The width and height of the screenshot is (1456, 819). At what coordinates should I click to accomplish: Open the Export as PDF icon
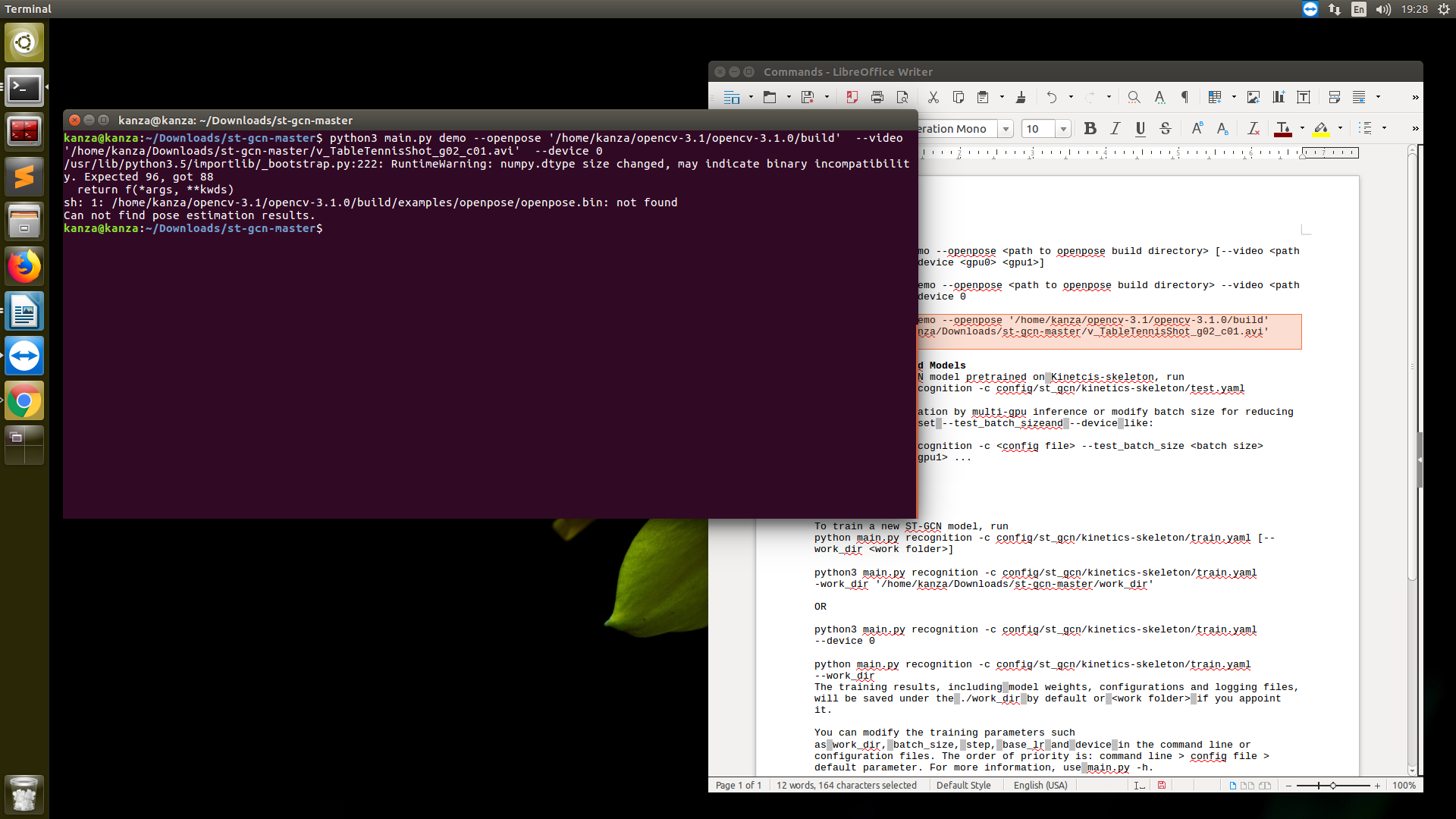click(x=852, y=97)
